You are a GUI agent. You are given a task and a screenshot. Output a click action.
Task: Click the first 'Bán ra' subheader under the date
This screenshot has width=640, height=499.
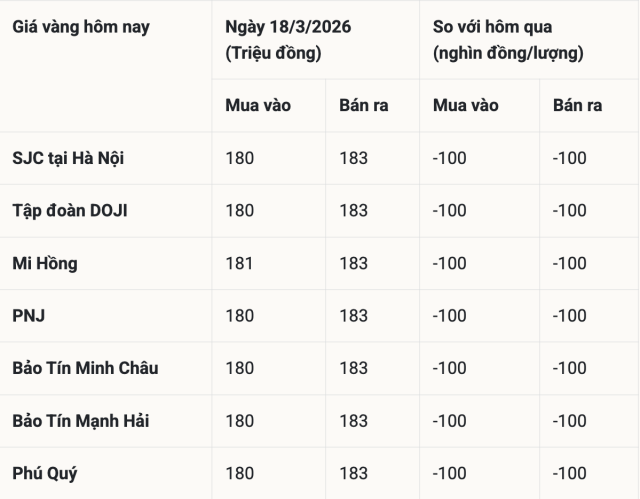pos(359,105)
